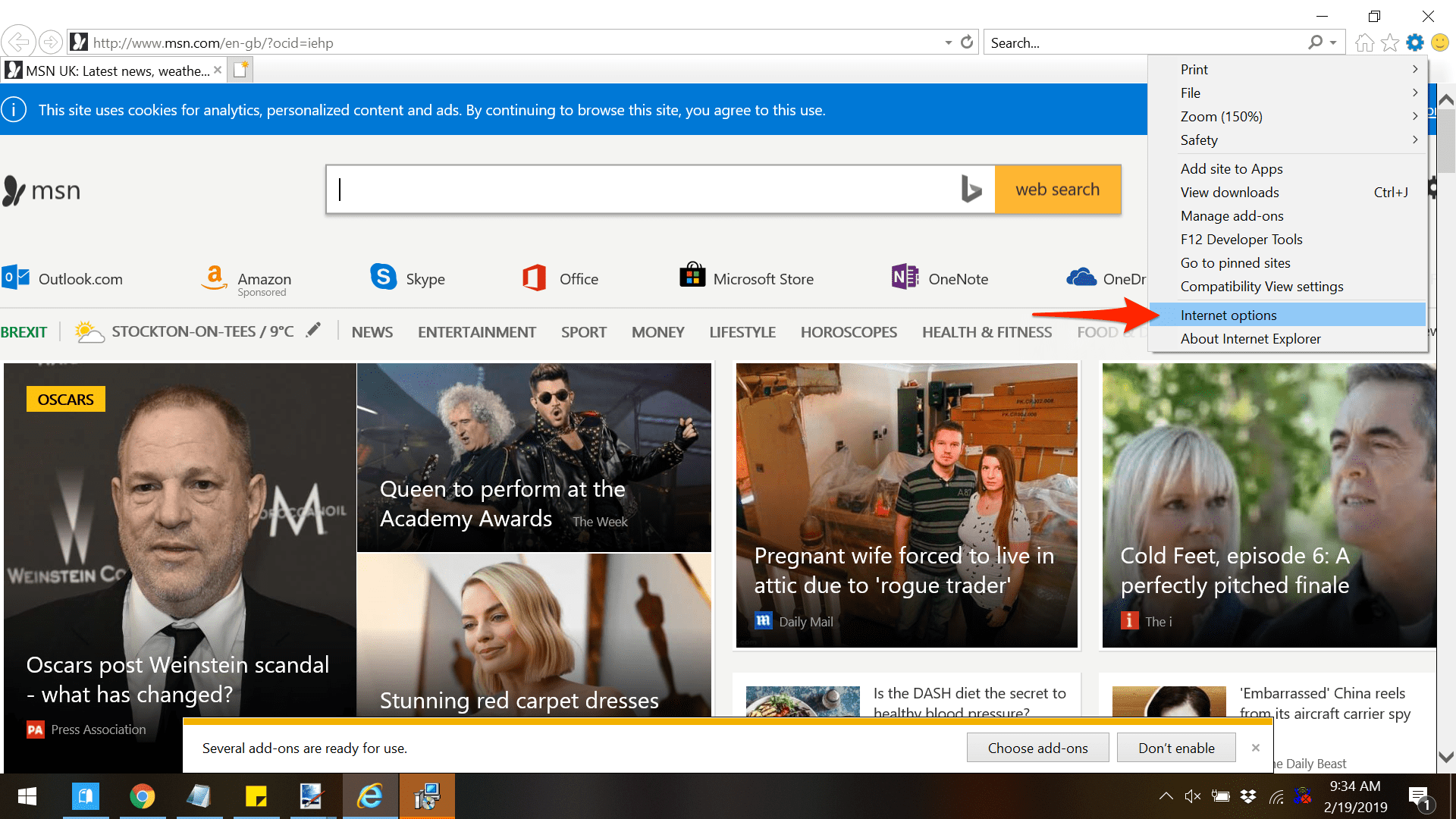1456x819 pixels.
Task: Open Favorites star icon
Action: click(x=1390, y=42)
